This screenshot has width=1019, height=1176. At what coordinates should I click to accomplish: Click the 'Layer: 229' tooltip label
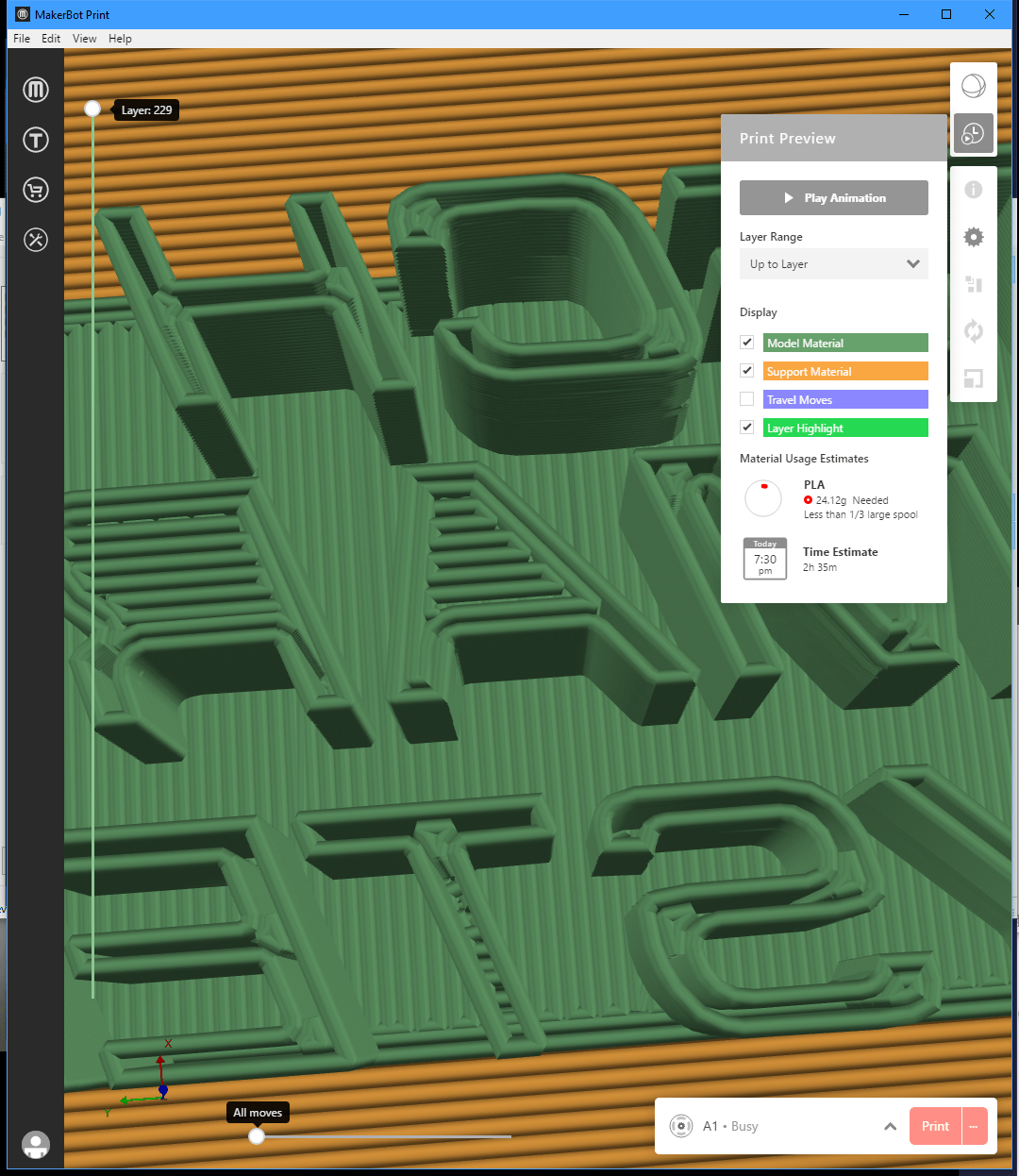click(x=146, y=110)
